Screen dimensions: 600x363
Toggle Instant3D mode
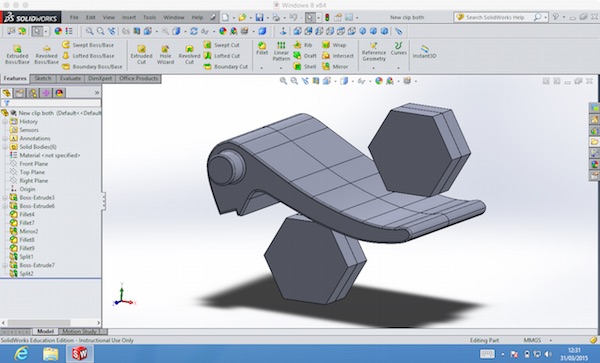click(x=424, y=51)
